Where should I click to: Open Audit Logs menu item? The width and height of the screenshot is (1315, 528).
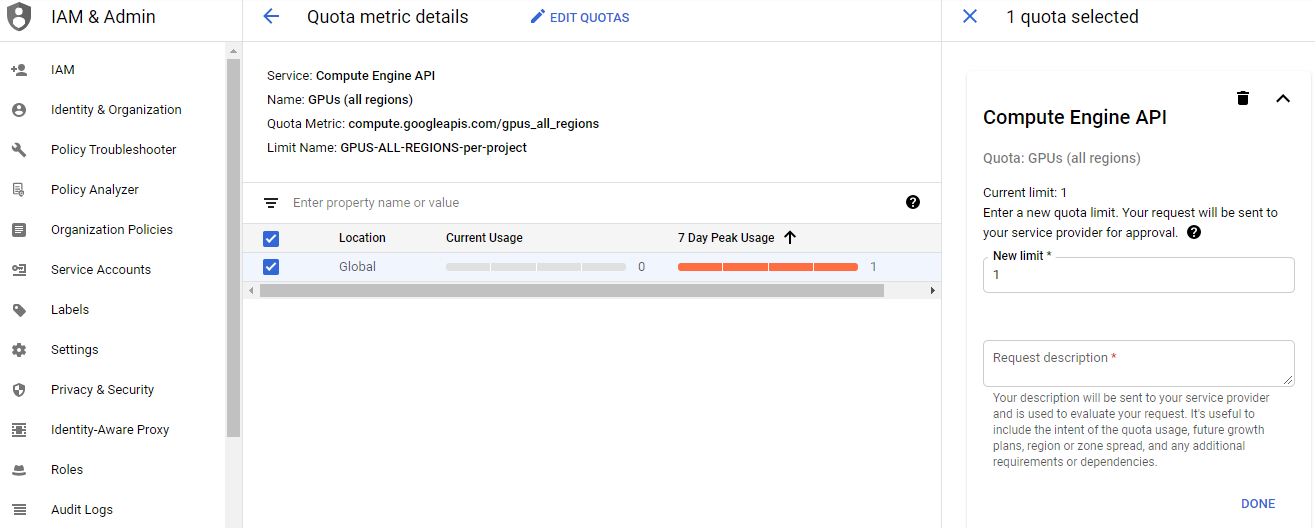point(82,510)
